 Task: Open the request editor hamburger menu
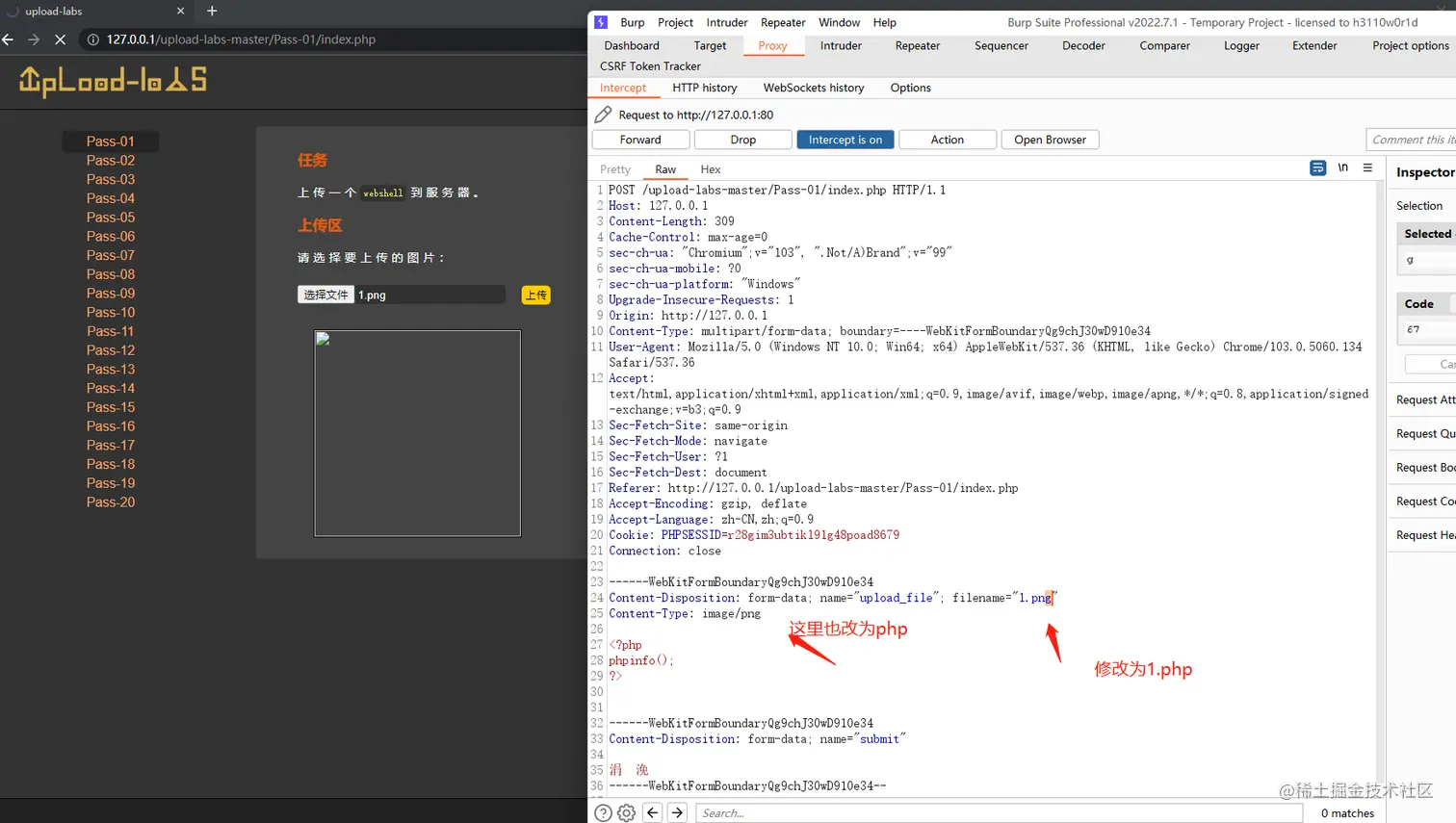(1367, 167)
